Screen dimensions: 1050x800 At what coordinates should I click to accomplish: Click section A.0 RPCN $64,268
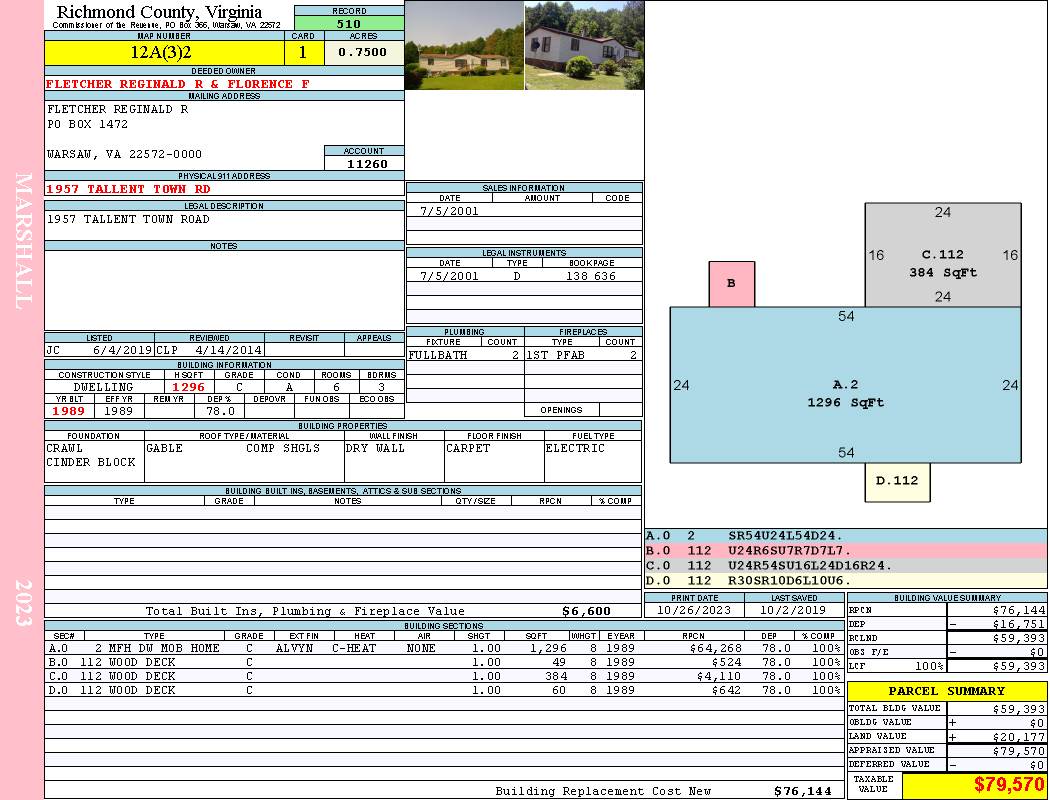pyautogui.click(x=715, y=648)
